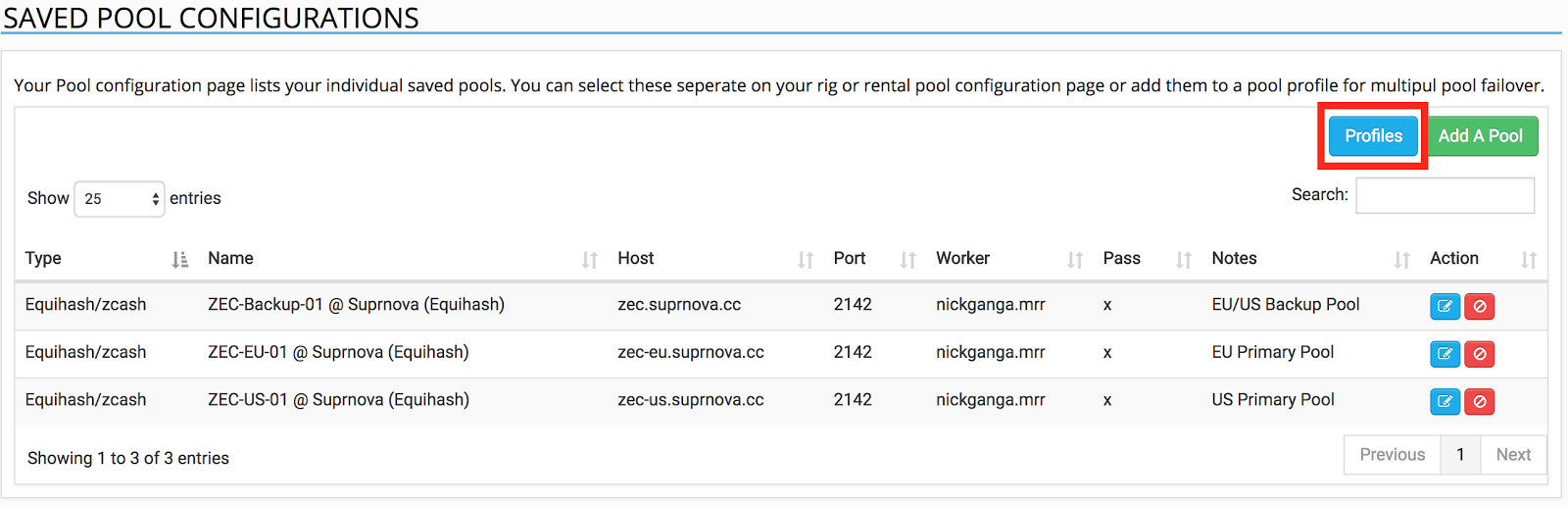Edit the ZEC-Backup-01 pool entry

click(1445, 306)
